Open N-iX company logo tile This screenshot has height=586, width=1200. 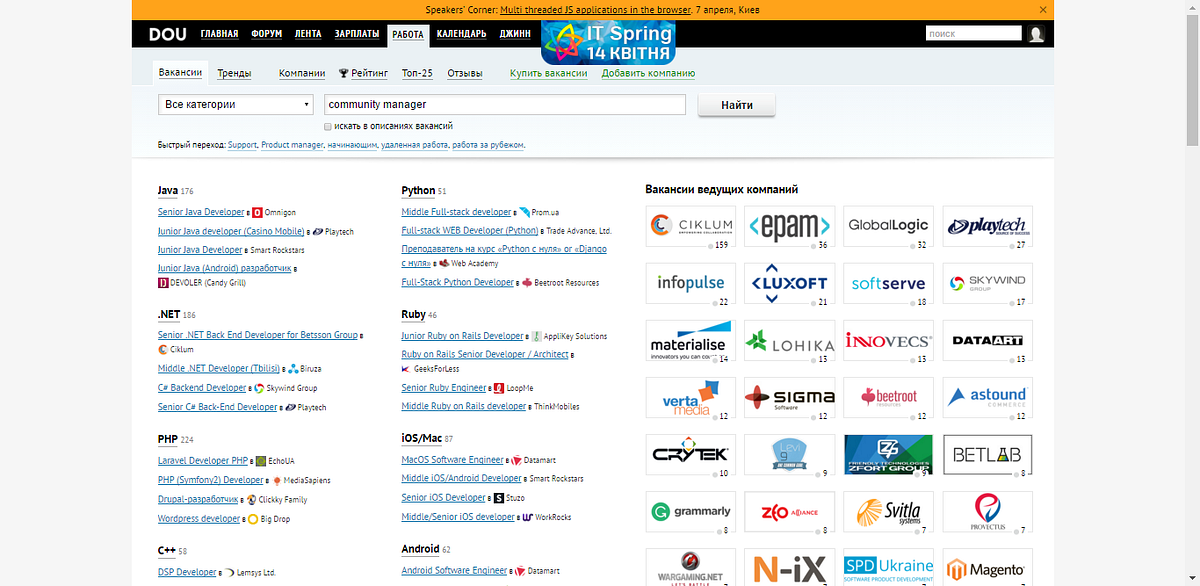click(x=790, y=567)
